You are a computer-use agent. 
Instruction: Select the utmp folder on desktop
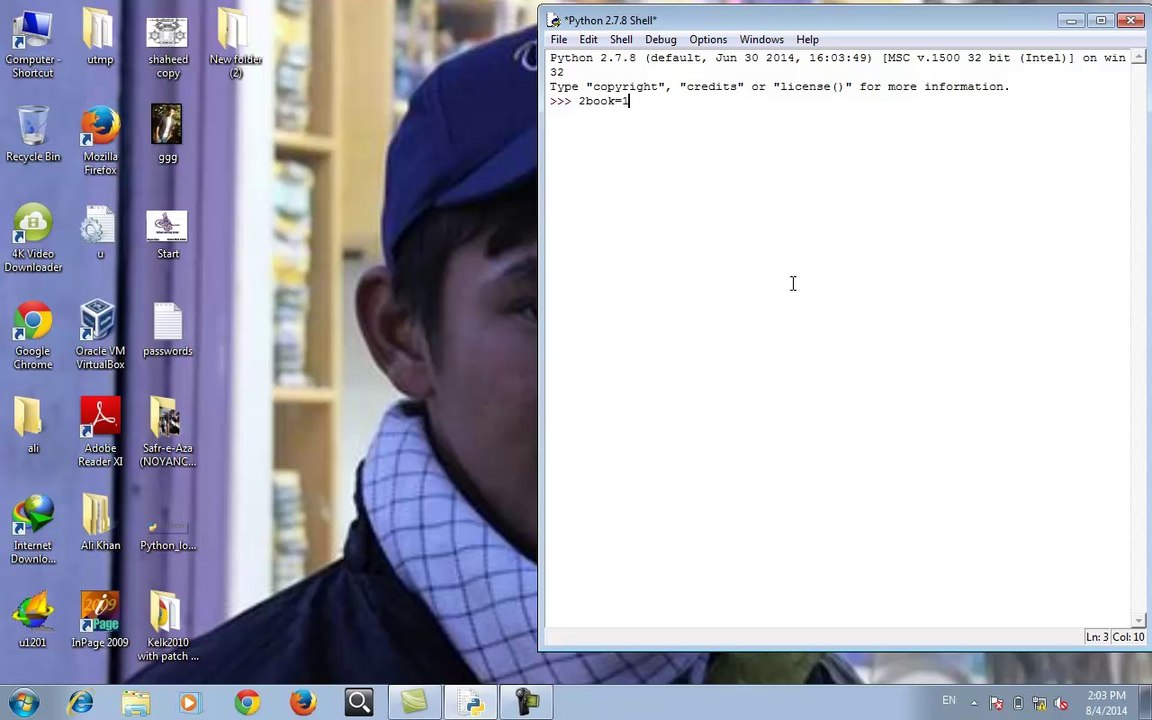click(100, 37)
